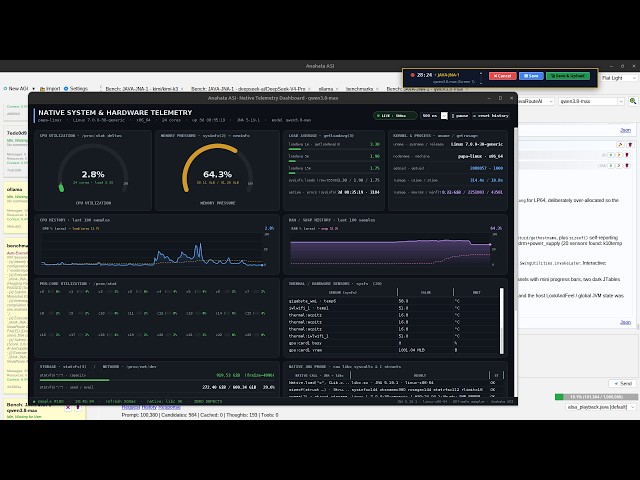Click the VALUE column header in sensors table
Screen dimensions: 640x480
(x=425, y=293)
